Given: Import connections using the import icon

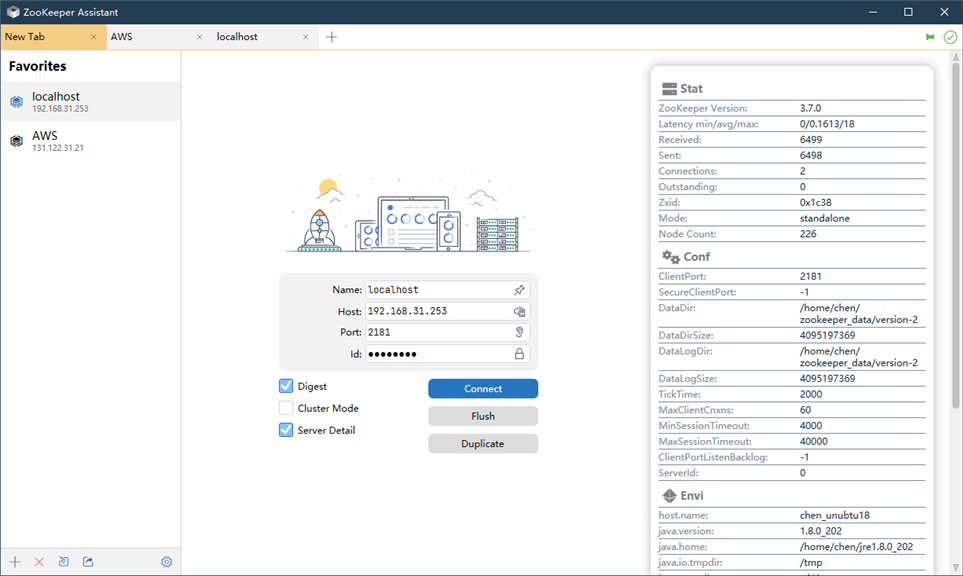Looking at the screenshot, I should coord(63,562).
